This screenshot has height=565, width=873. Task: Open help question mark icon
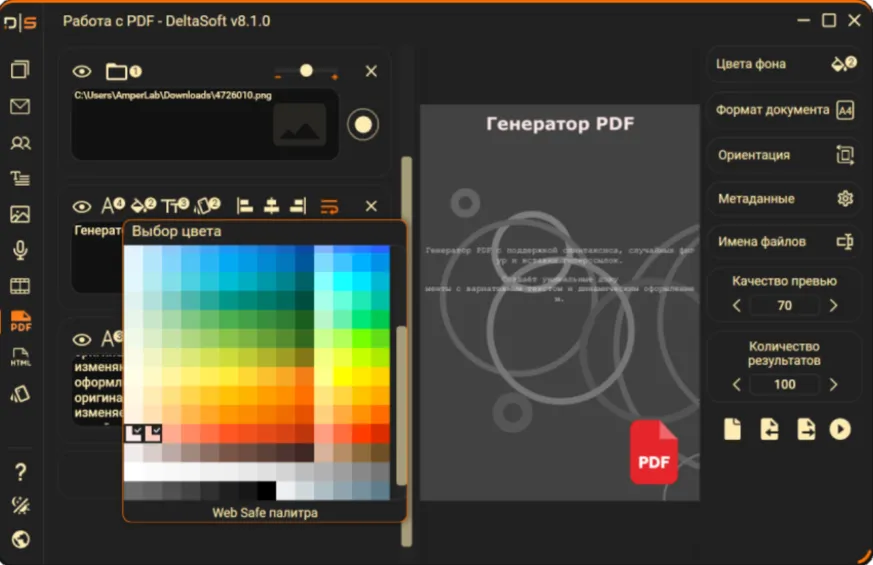point(20,472)
